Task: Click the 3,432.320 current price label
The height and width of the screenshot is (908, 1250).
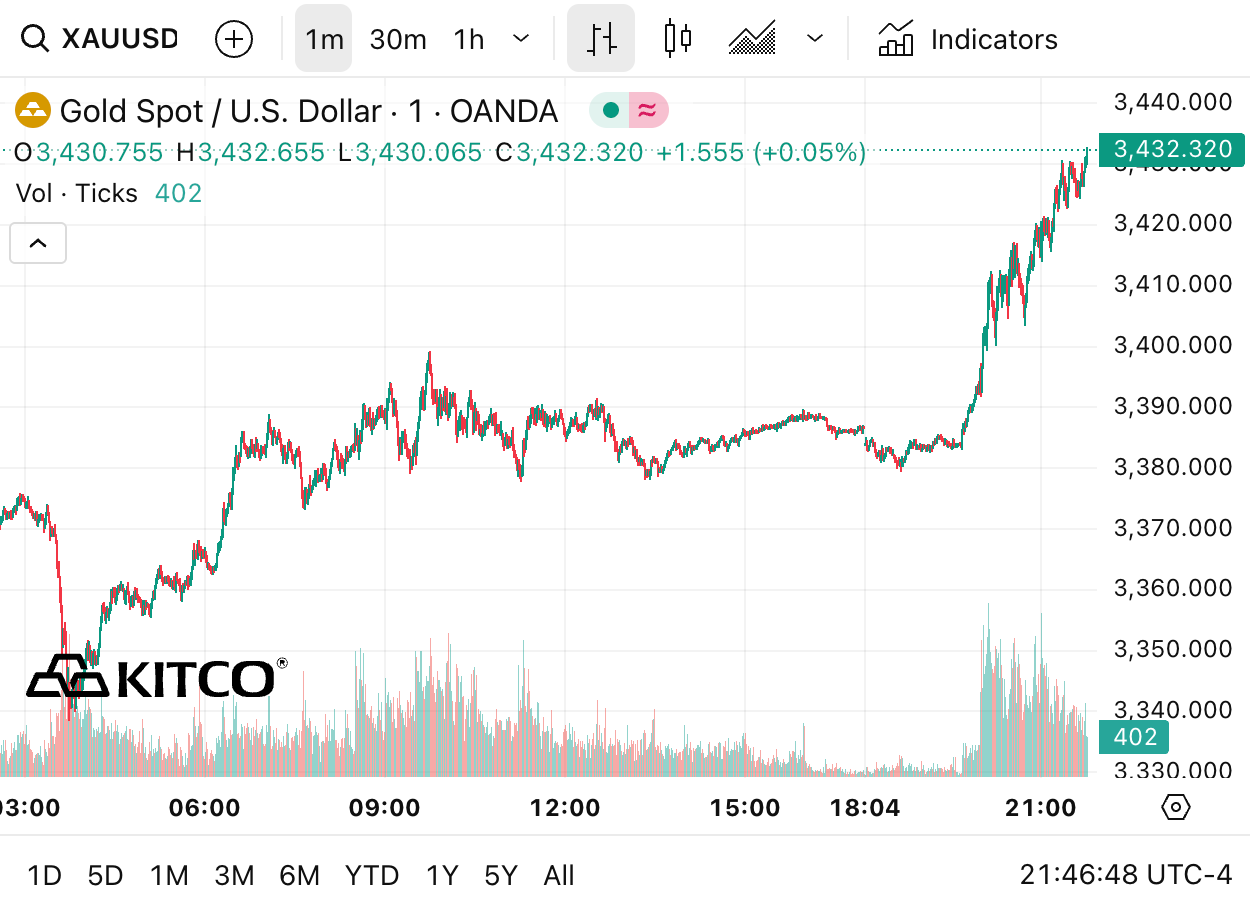Action: (x=1172, y=150)
